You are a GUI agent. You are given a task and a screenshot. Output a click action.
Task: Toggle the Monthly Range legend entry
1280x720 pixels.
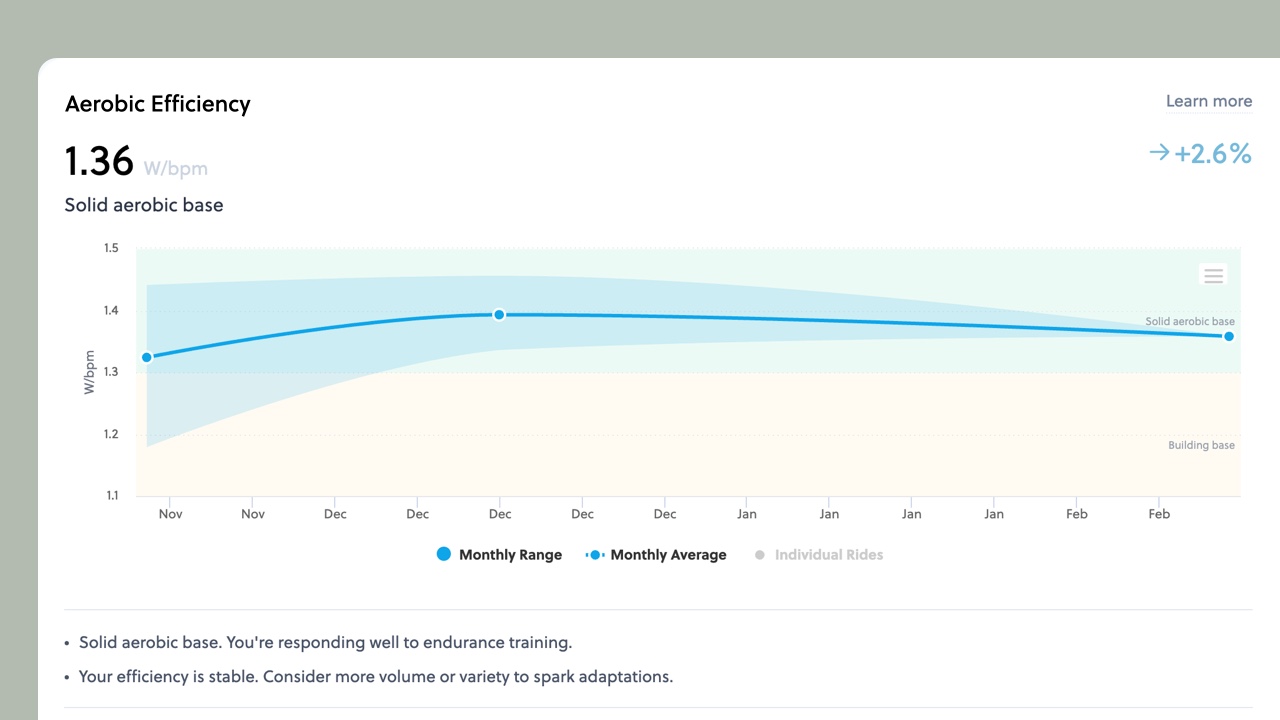click(x=510, y=554)
